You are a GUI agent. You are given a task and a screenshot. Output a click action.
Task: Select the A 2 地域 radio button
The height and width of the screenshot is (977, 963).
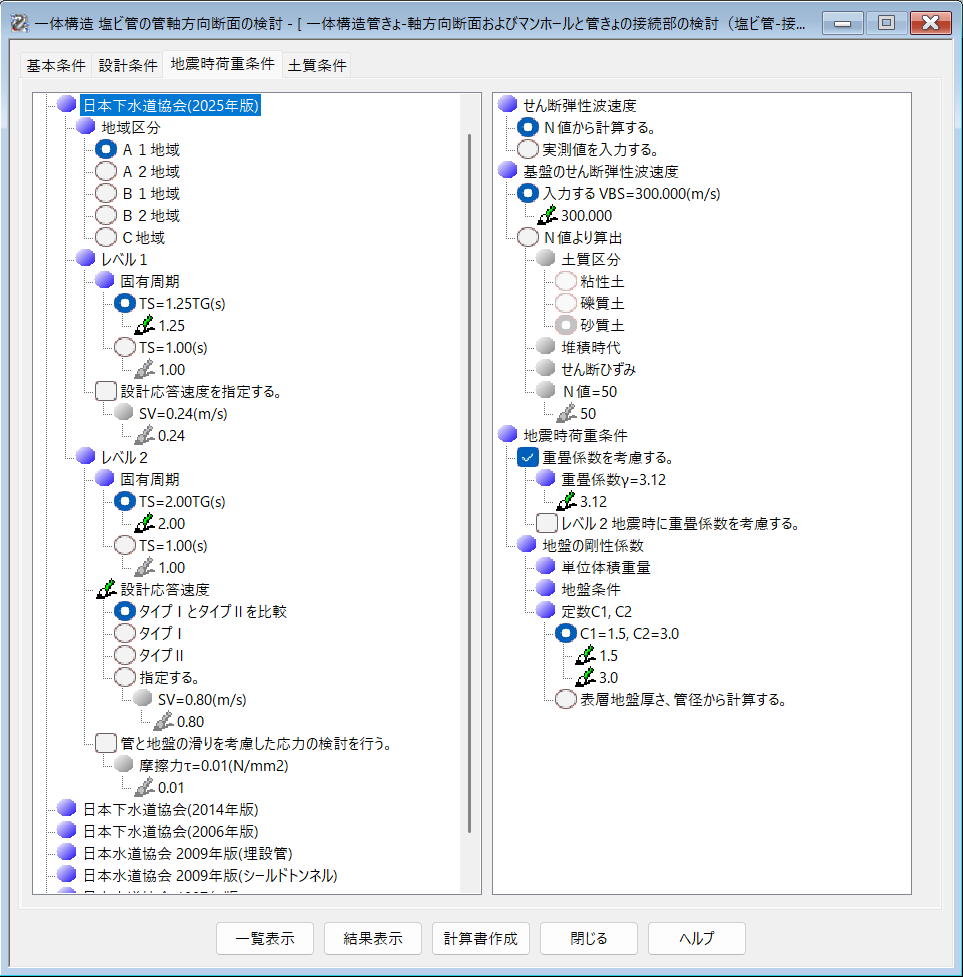pyautogui.click(x=106, y=171)
